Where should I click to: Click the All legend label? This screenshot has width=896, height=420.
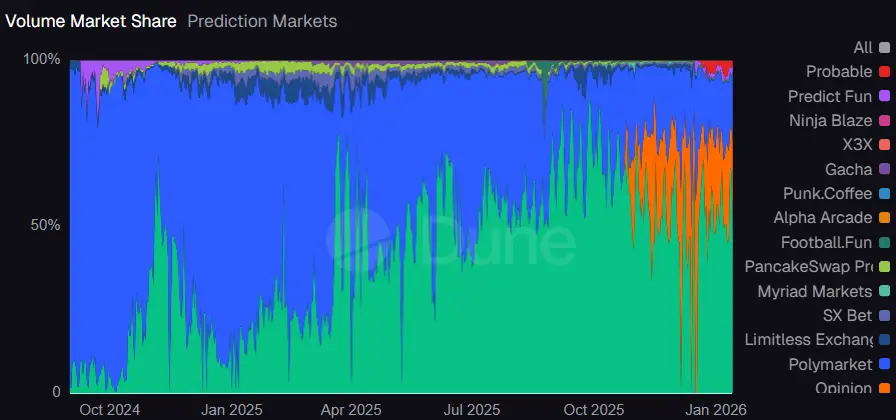(863, 47)
